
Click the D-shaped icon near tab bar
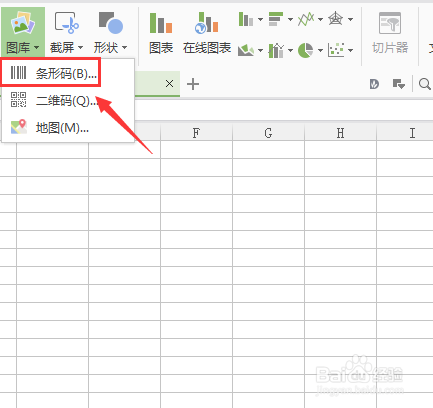click(374, 84)
